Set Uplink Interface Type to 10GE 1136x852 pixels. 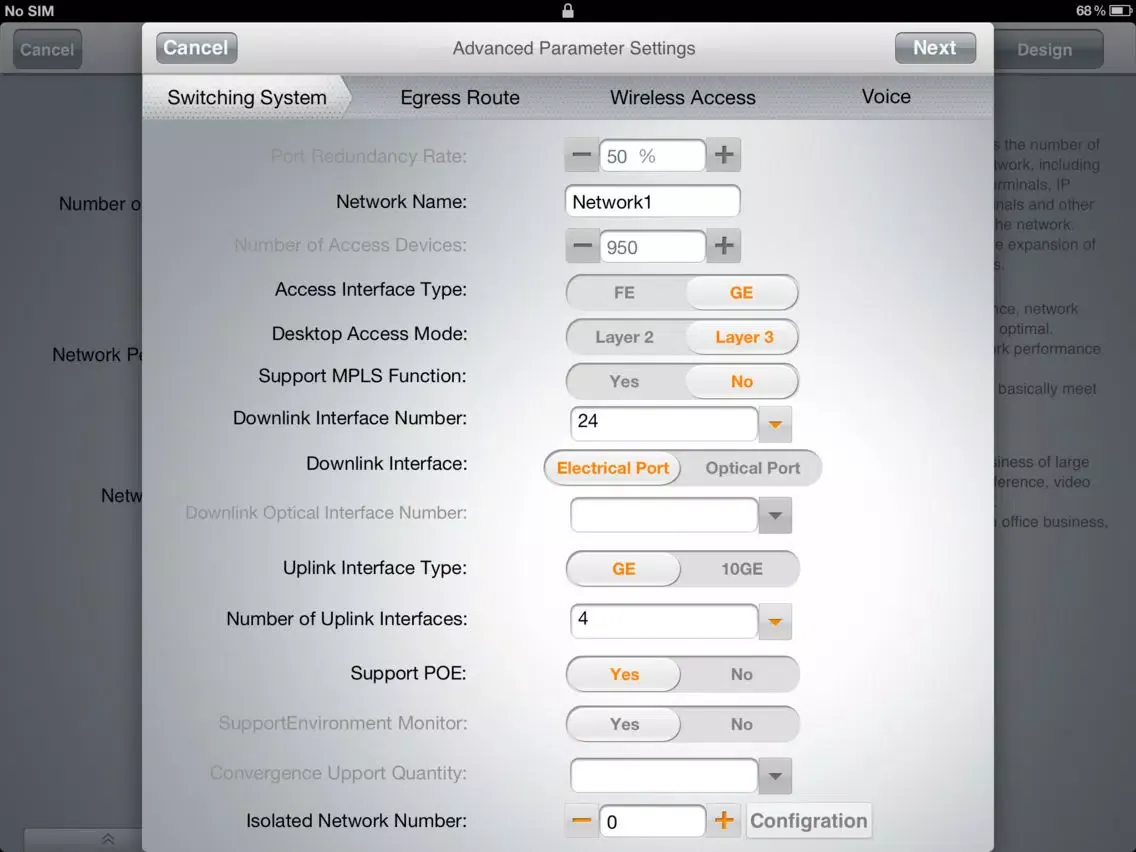click(x=741, y=569)
